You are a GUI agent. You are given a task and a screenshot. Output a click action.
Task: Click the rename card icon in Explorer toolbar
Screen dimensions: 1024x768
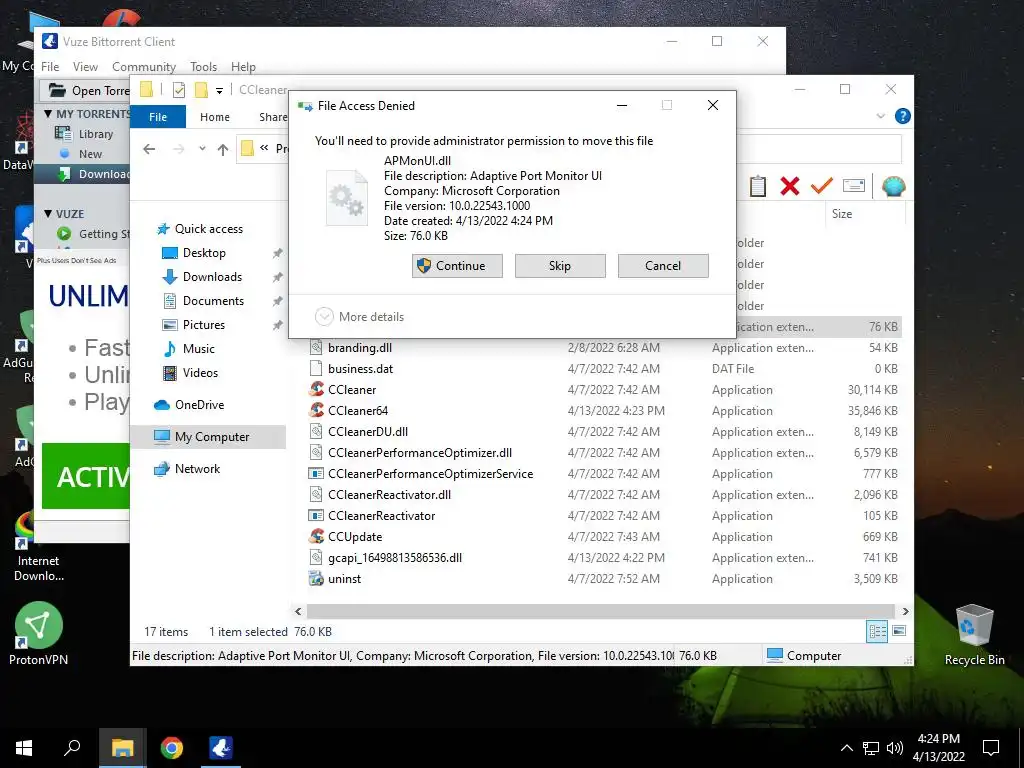854,186
